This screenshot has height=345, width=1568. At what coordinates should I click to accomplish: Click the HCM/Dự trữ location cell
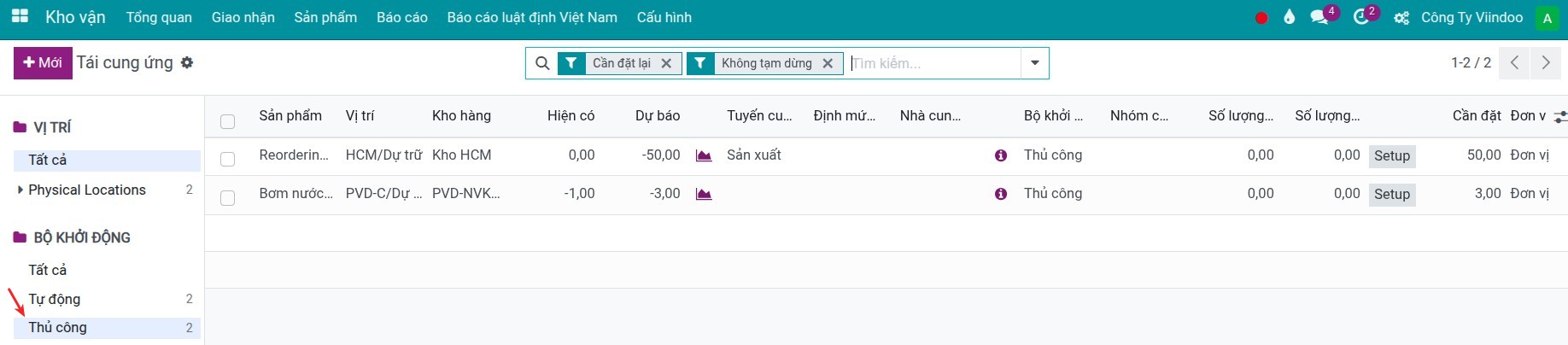383,155
